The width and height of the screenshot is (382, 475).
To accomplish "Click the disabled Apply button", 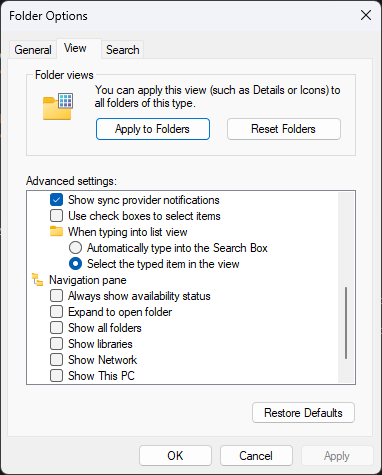I will click(337, 455).
